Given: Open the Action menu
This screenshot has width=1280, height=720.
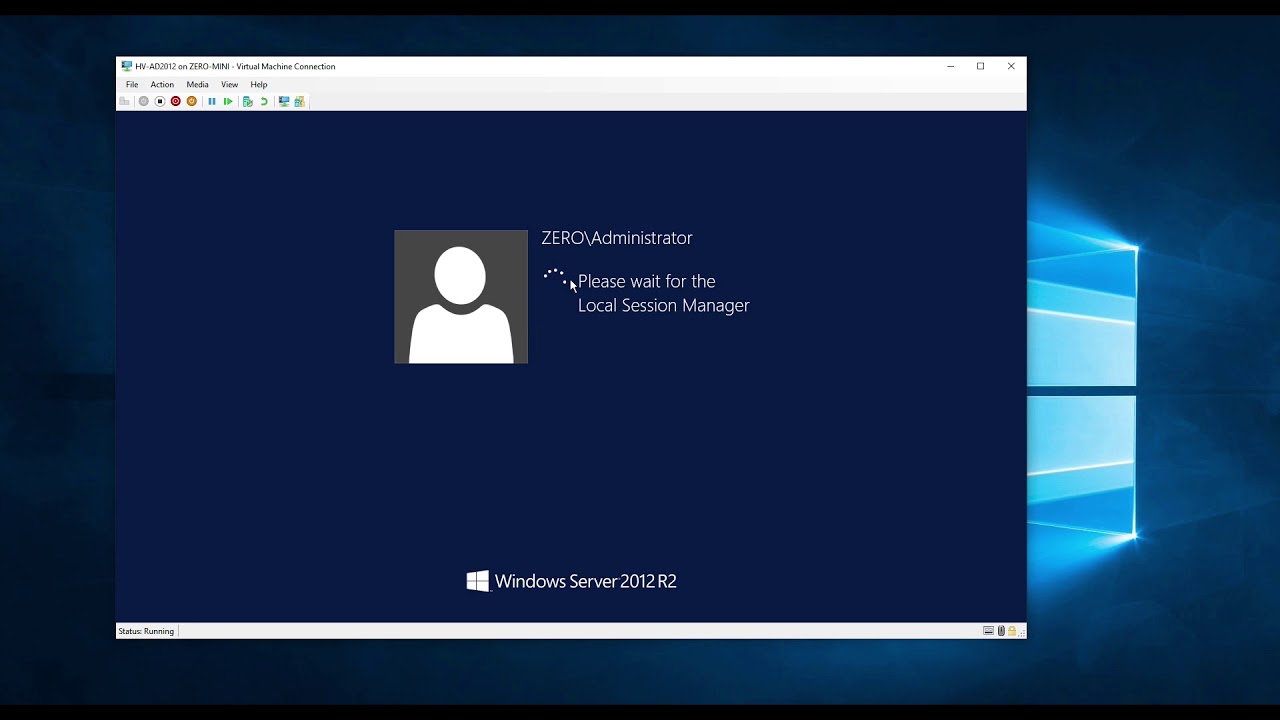Looking at the screenshot, I should click(x=162, y=85).
